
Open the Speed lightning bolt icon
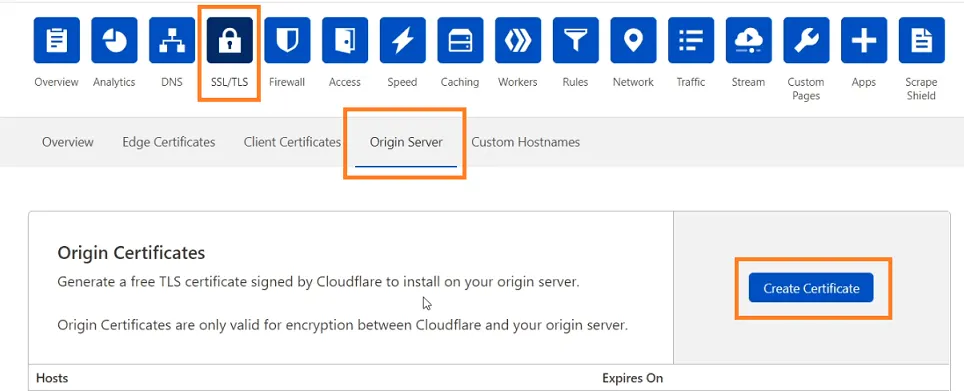pyautogui.click(x=403, y=40)
